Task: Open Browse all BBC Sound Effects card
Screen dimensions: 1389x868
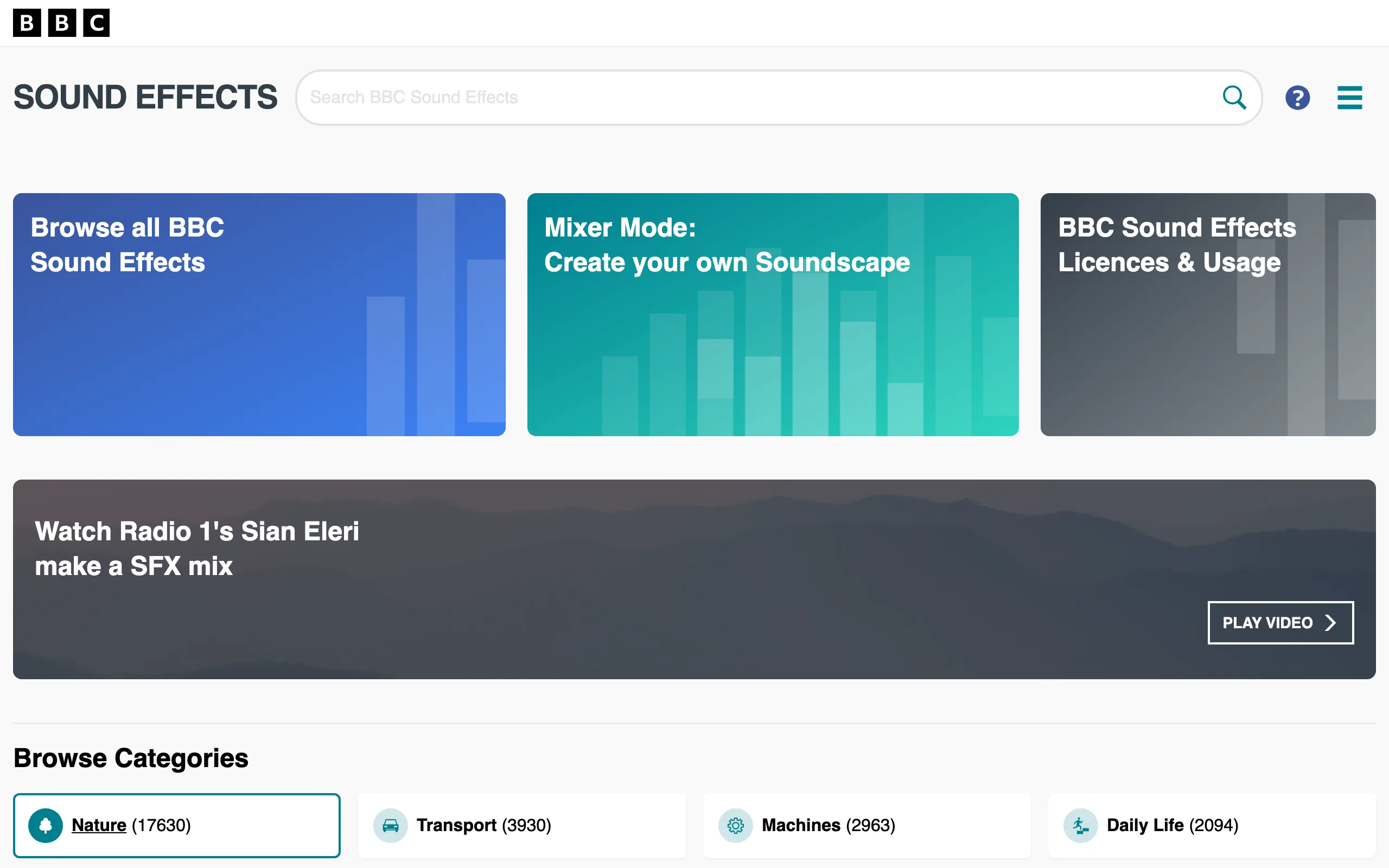Action: [259, 315]
